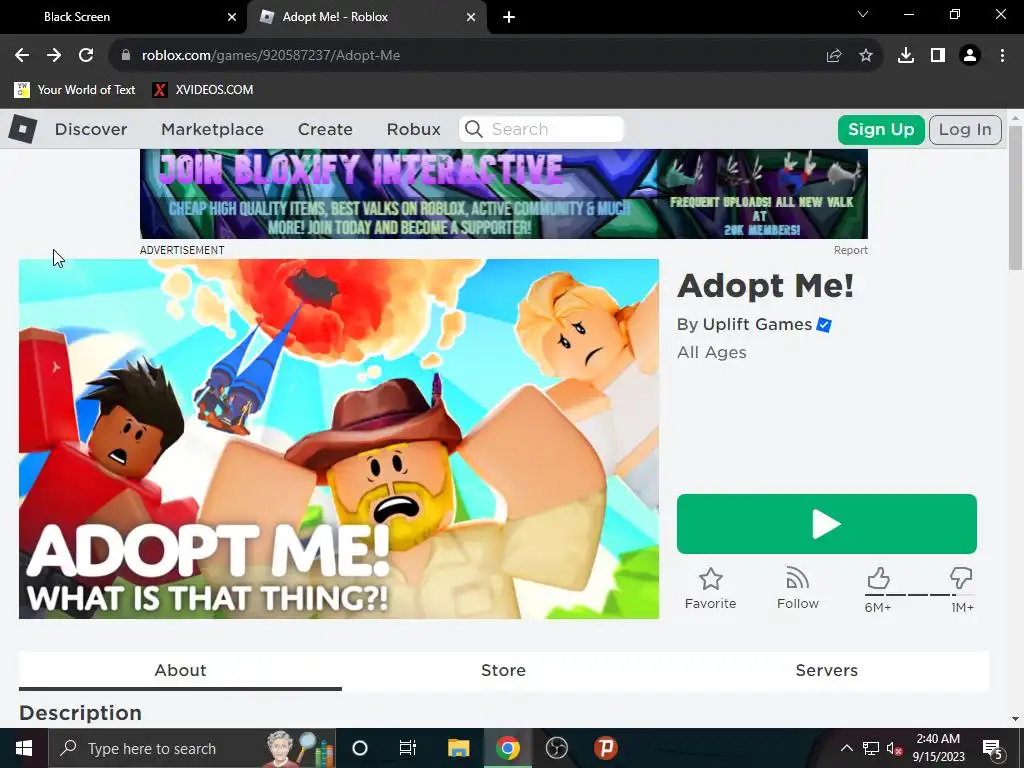The height and width of the screenshot is (768, 1024).
Task: Share this page using the share icon
Action: [x=833, y=56]
